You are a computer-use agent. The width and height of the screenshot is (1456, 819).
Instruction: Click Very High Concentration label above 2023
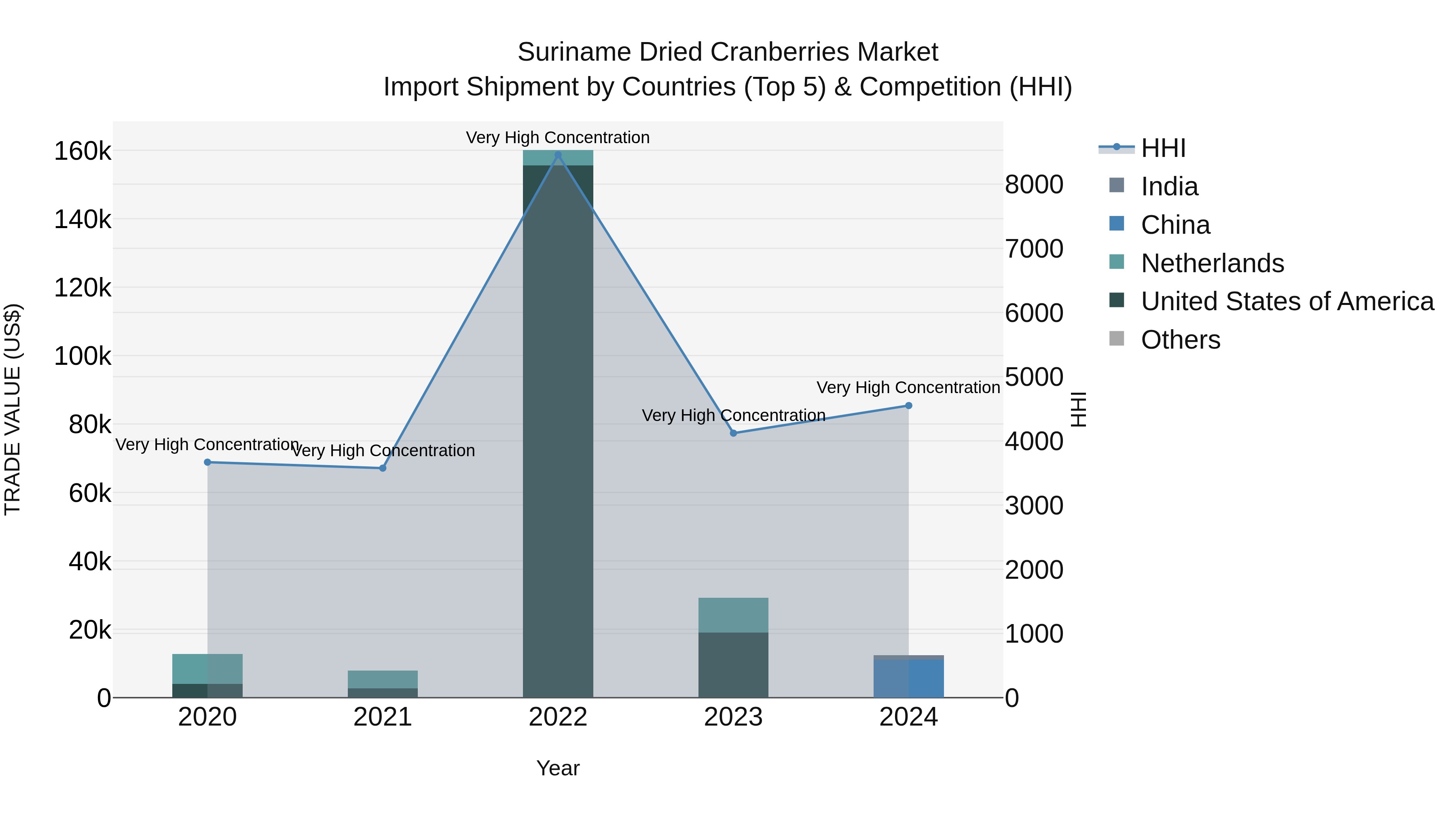click(734, 415)
